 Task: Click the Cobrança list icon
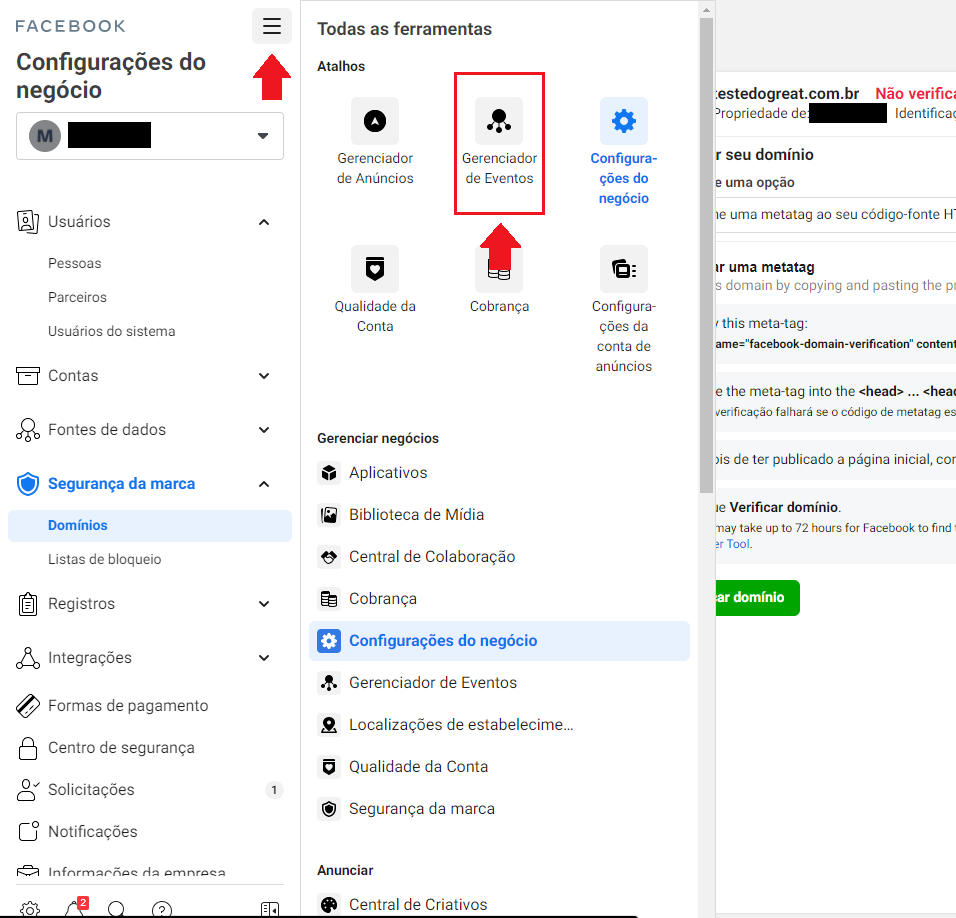329,599
